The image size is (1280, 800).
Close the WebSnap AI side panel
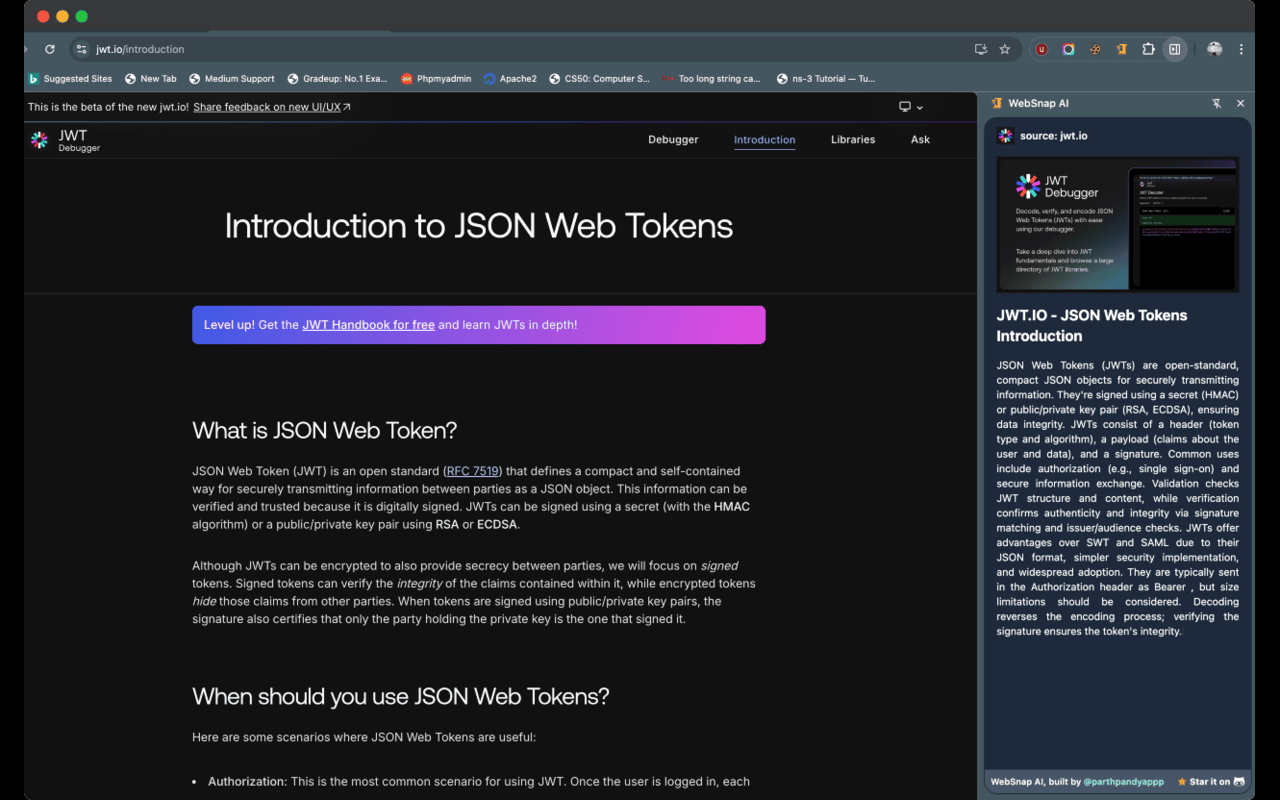(1240, 103)
